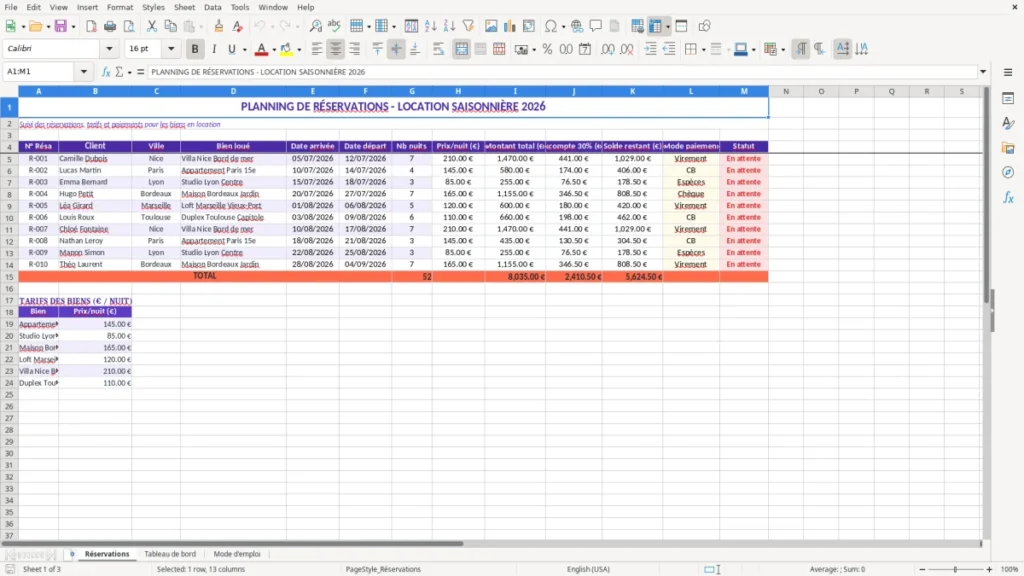Open the font name dropdown

pyautogui.click(x=109, y=48)
